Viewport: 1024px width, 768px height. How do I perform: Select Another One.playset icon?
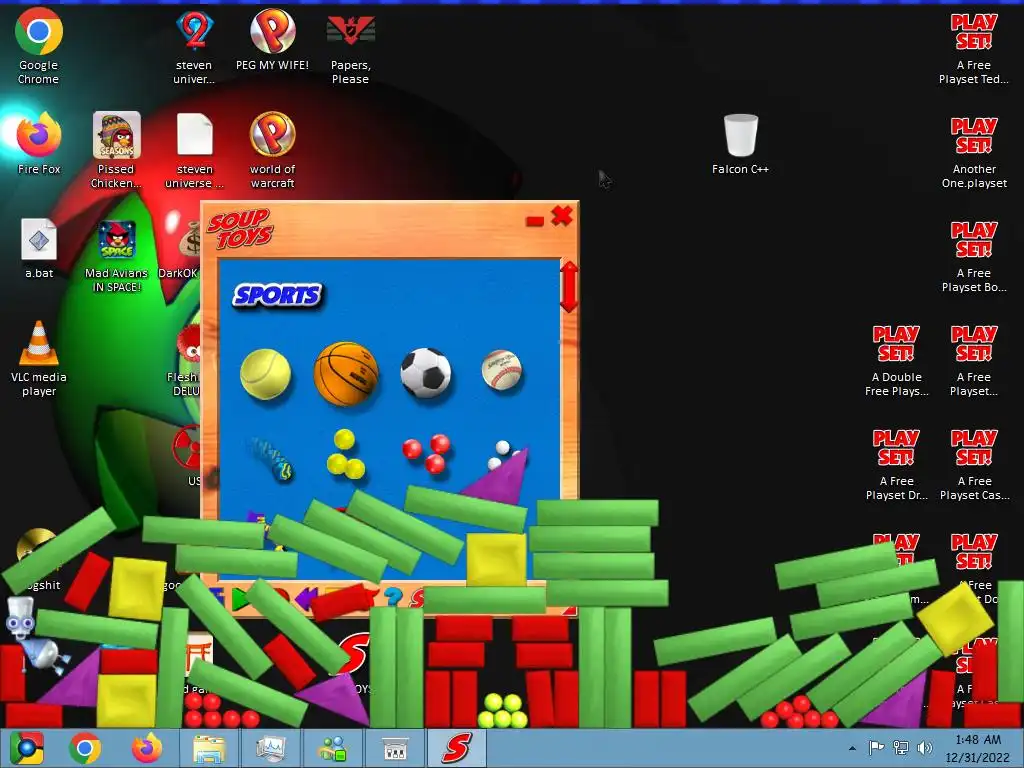click(974, 153)
